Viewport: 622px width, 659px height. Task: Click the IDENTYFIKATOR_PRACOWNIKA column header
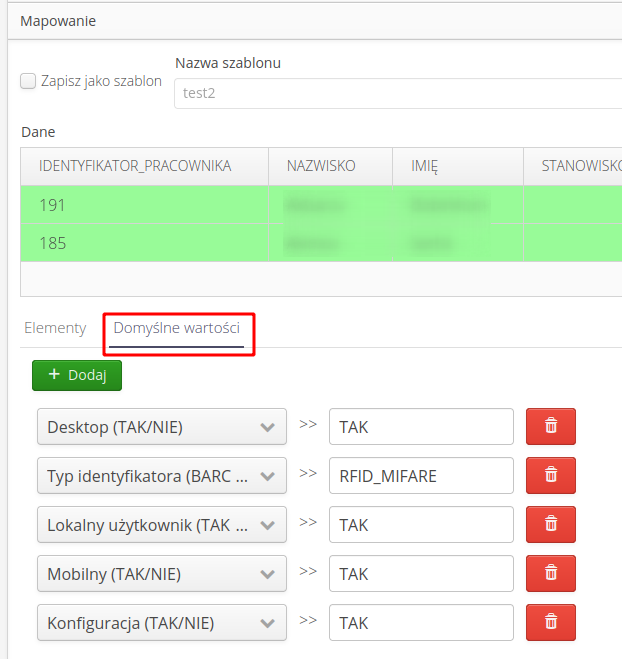coord(135,166)
